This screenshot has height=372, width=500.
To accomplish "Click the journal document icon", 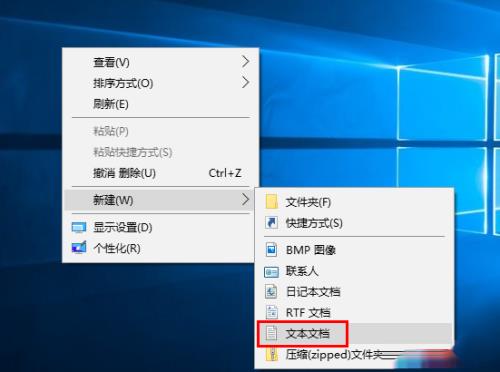I will coord(271,292).
